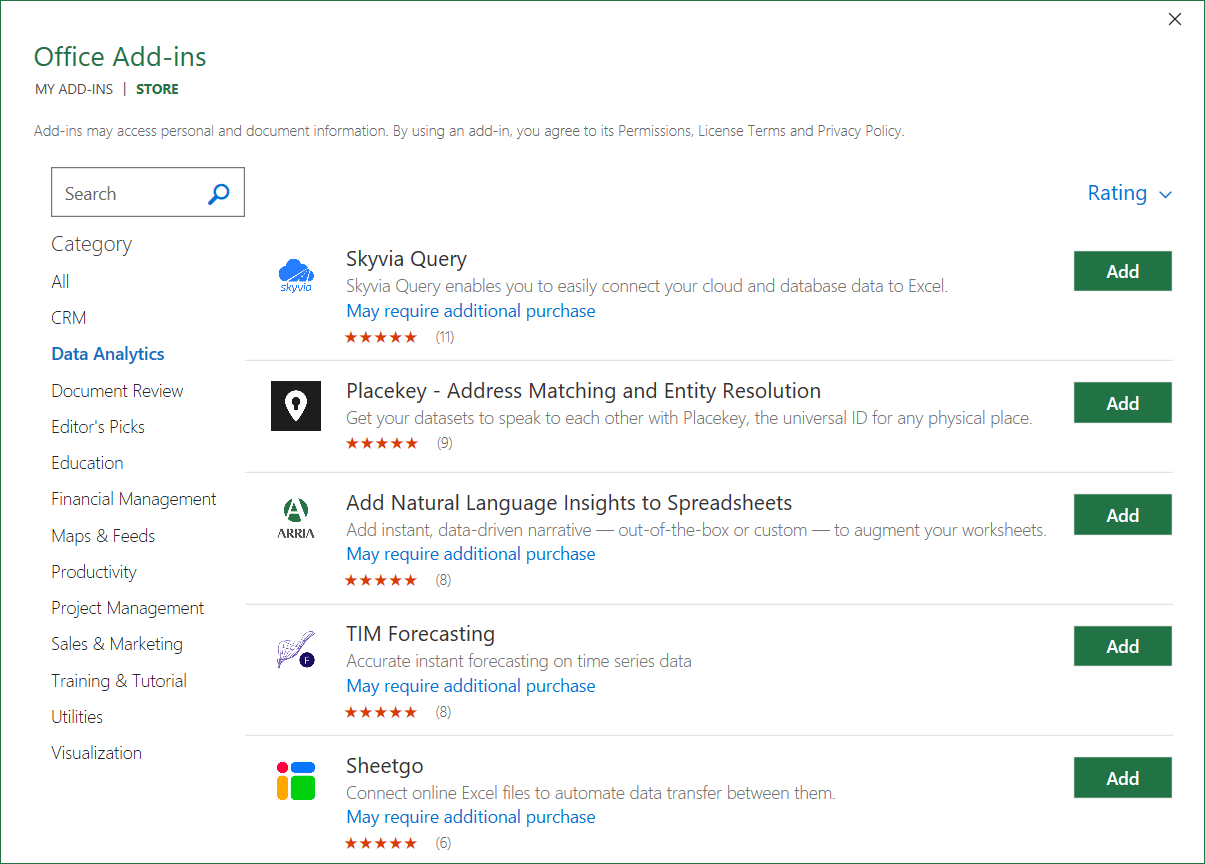Open the Placekey location pin logo

pos(296,405)
